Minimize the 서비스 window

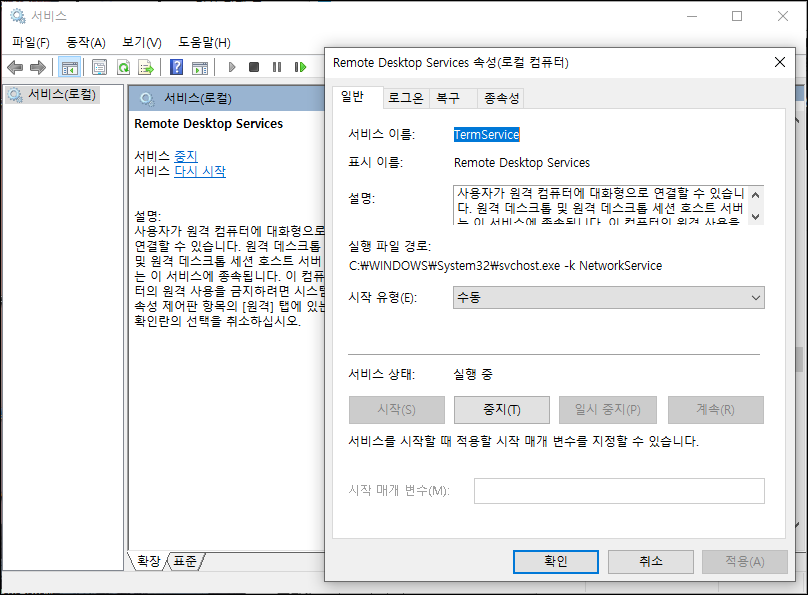692,16
